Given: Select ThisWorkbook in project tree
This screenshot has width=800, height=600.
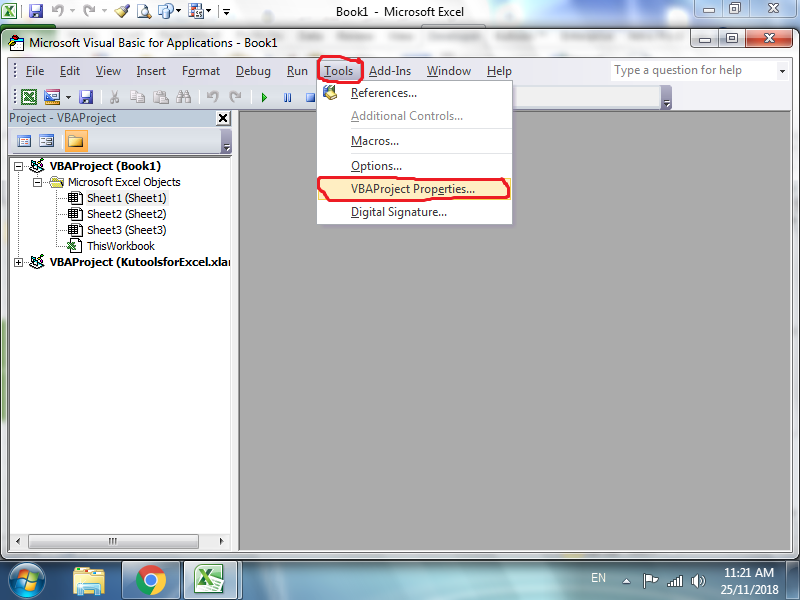Looking at the screenshot, I should click(121, 246).
